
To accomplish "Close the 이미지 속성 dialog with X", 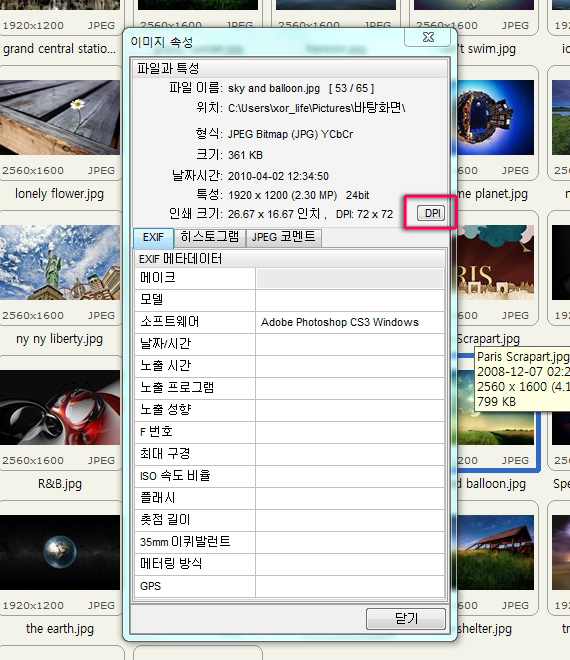I will (x=429, y=37).
